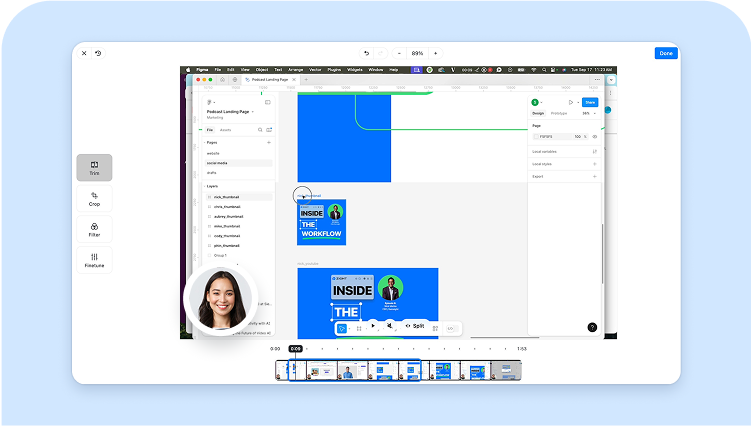Toggle the left sidebar panel icon
751x426 pixels.
[268, 102]
